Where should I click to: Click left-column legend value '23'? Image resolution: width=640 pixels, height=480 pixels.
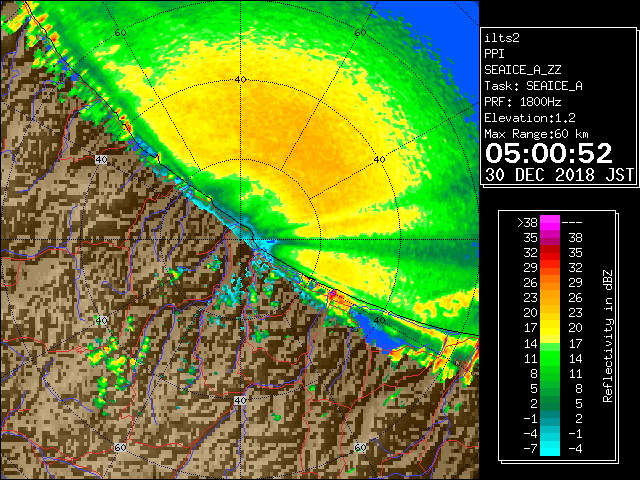(x=531, y=298)
